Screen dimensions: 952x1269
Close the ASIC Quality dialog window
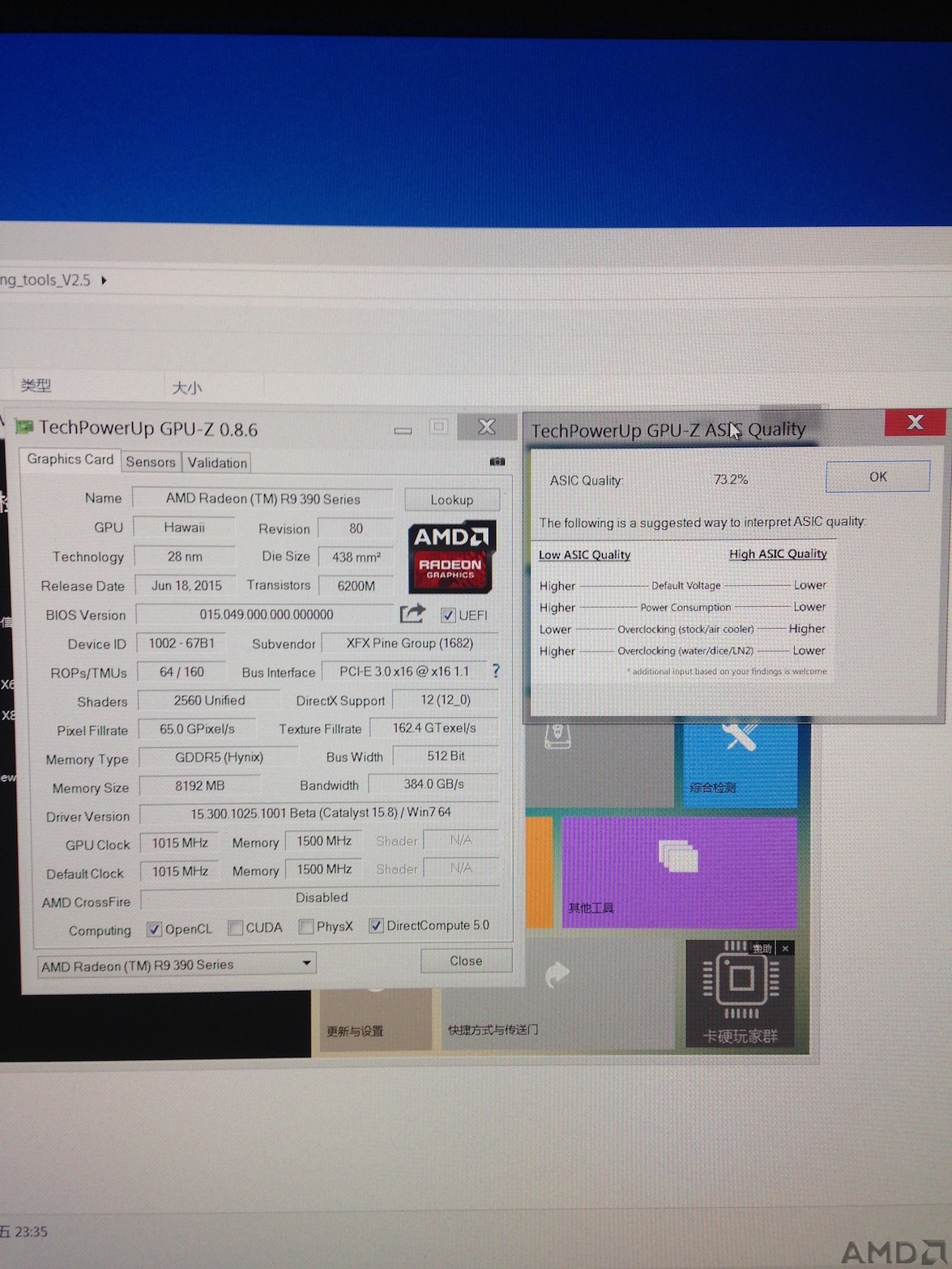915,422
